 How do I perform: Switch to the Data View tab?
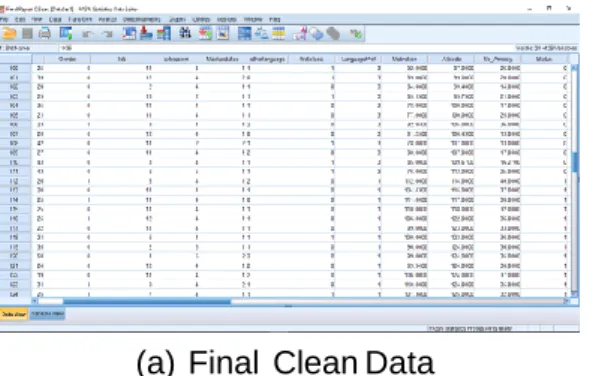coord(14,314)
